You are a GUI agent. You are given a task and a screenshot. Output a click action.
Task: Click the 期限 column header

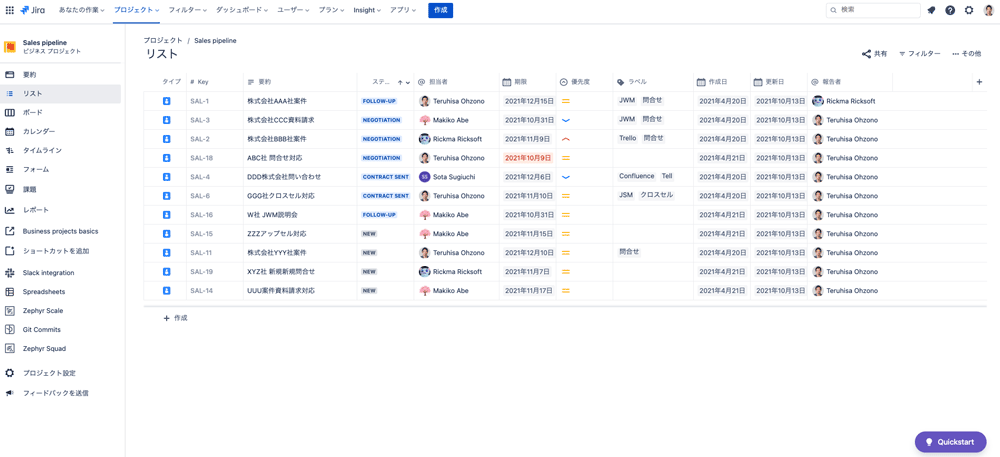click(x=527, y=82)
